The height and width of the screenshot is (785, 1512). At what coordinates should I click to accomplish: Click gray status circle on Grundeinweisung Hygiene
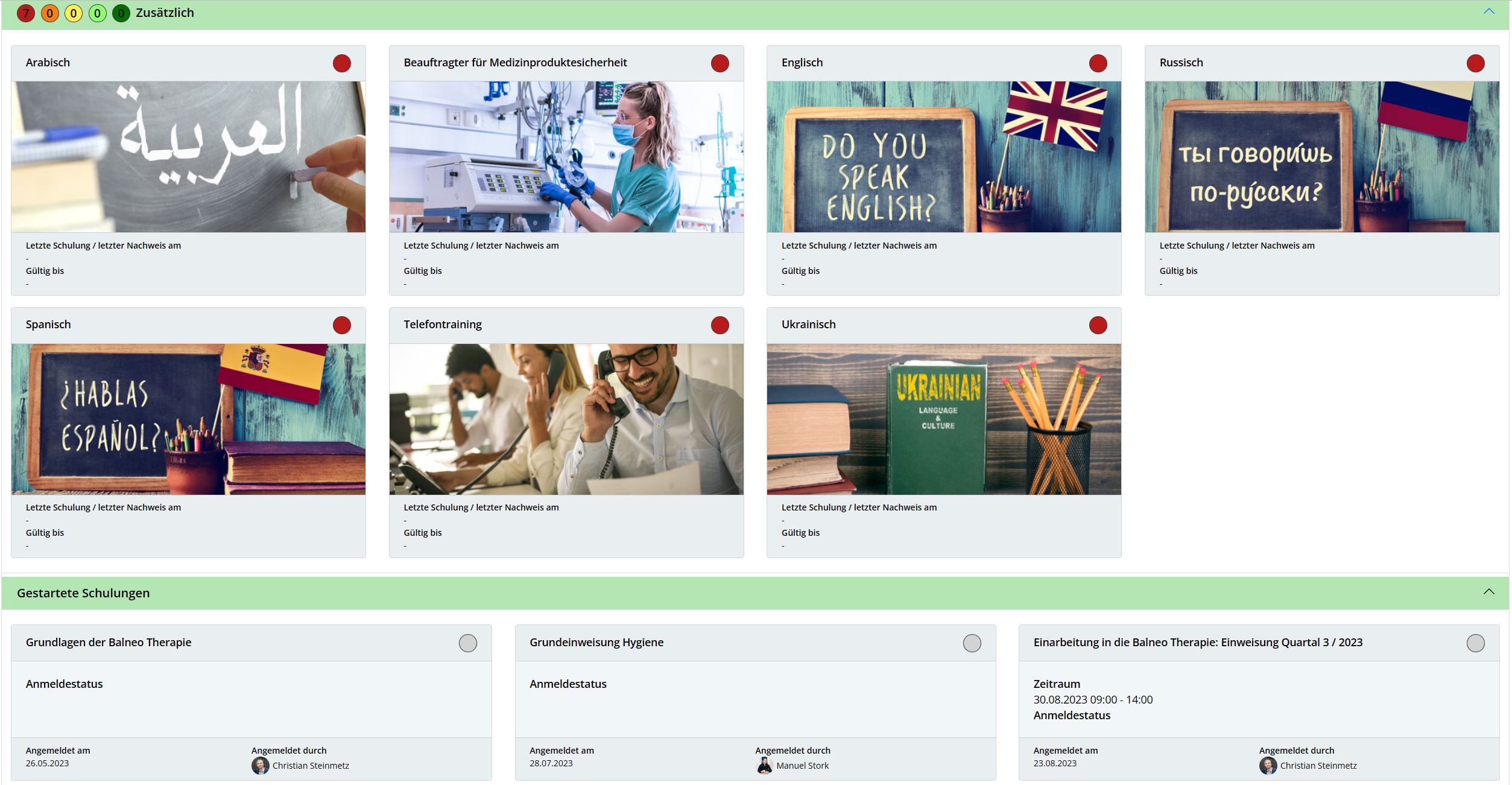pyautogui.click(x=972, y=643)
